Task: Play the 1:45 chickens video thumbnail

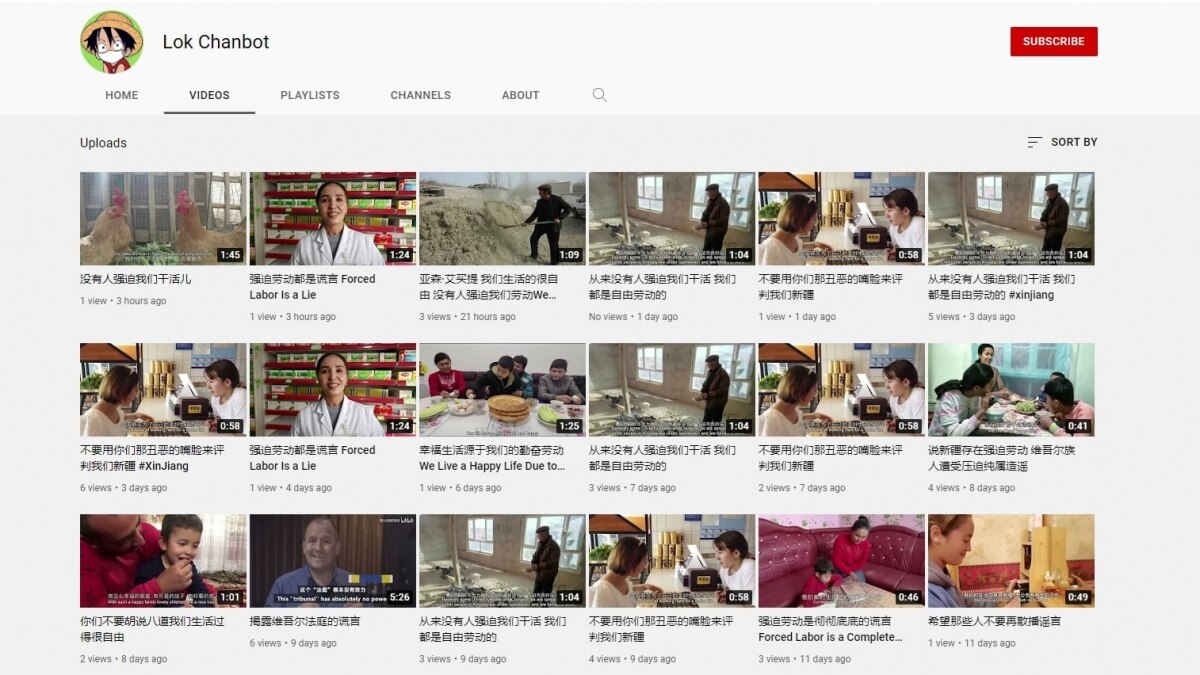Action: pyautogui.click(x=163, y=218)
